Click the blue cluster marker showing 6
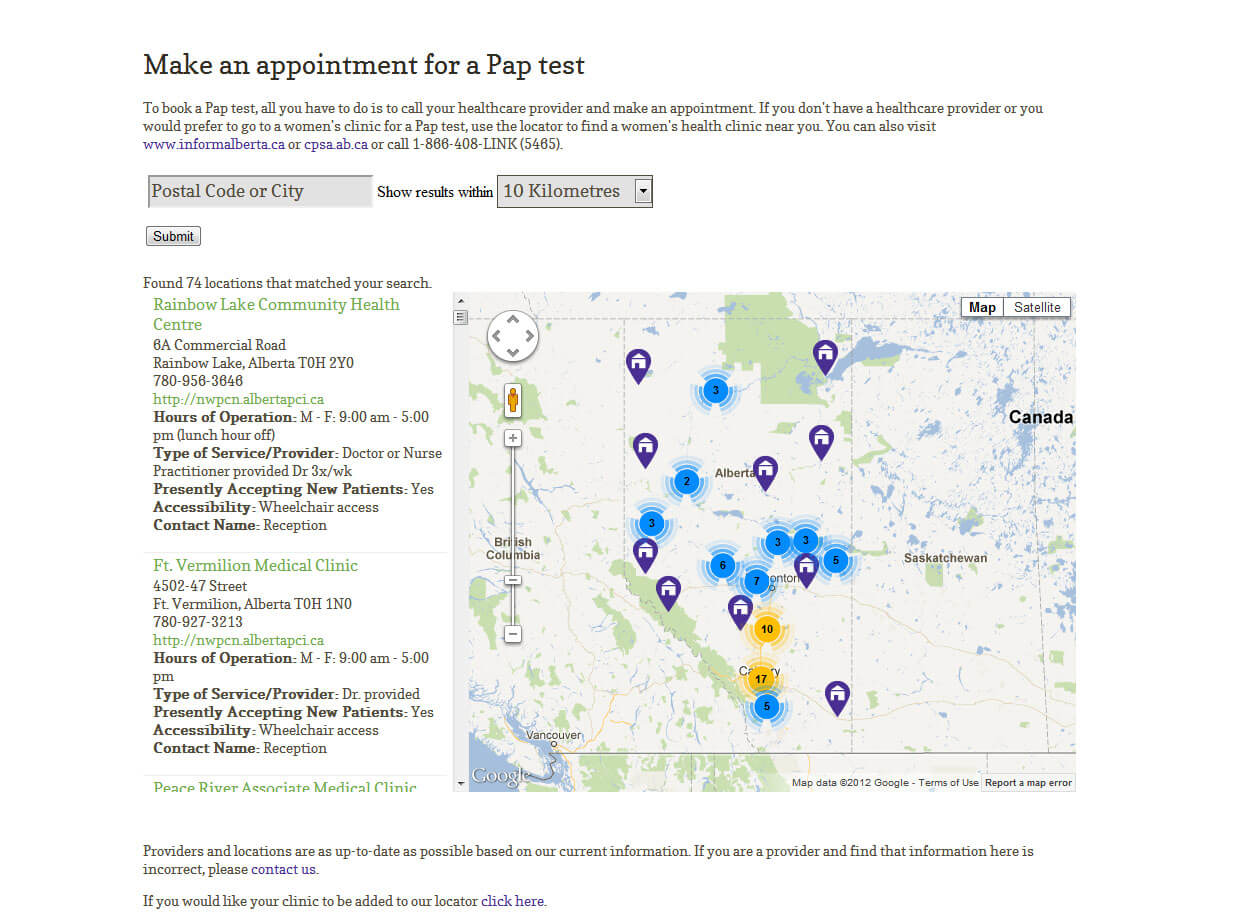1246x913 pixels. click(722, 566)
